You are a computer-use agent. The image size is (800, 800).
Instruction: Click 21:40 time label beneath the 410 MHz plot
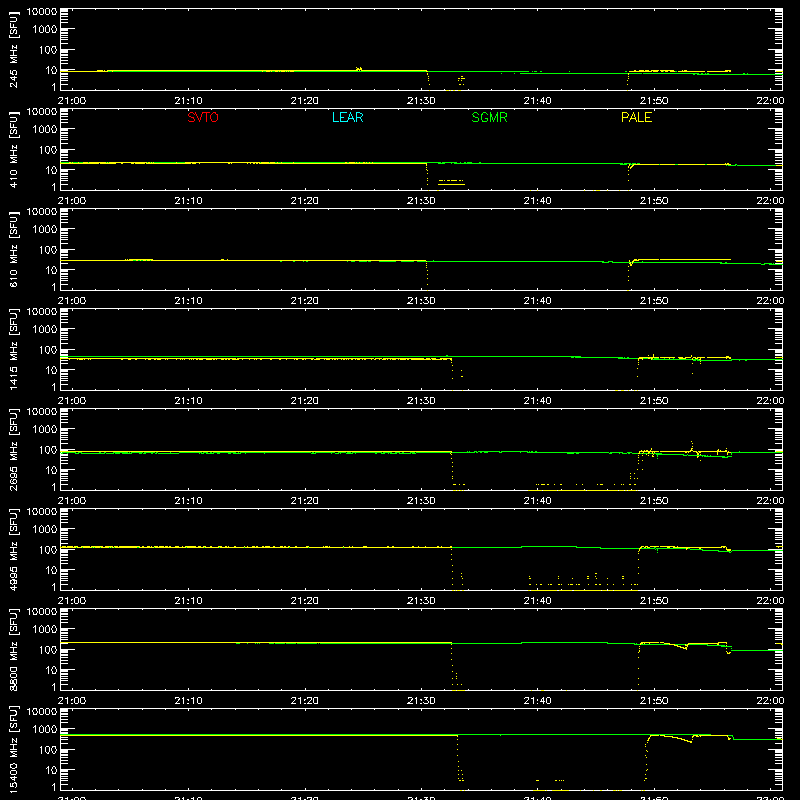[537, 201]
